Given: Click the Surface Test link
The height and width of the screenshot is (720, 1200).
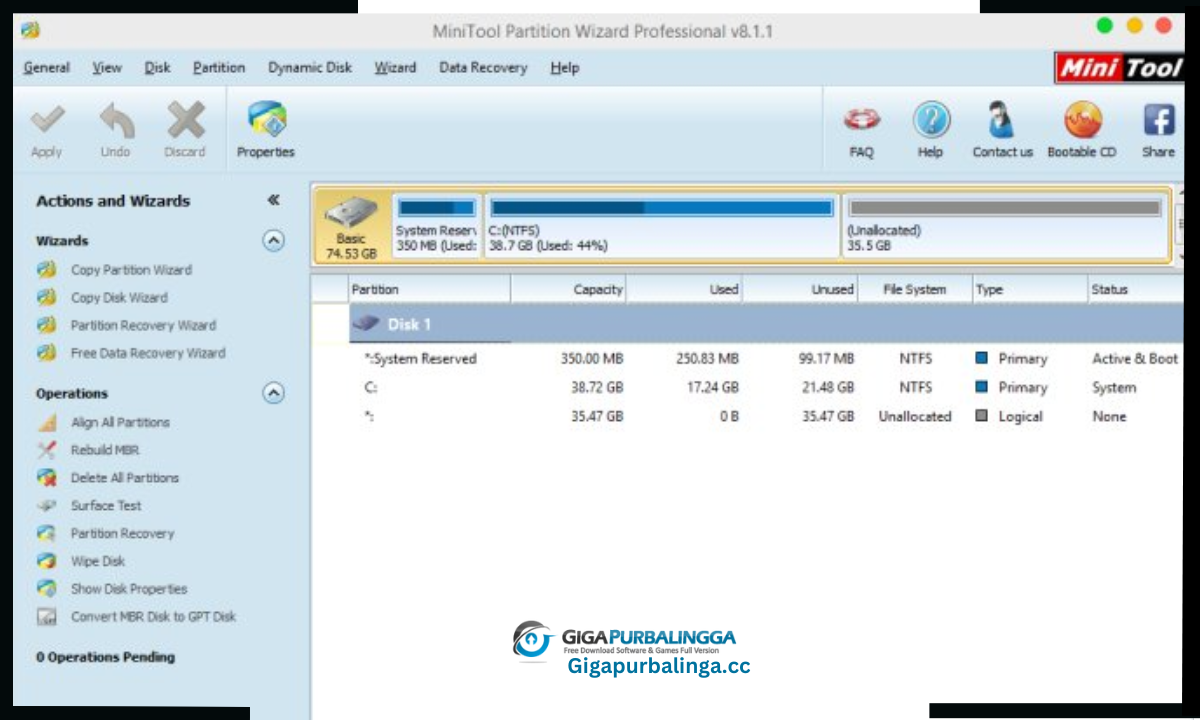Looking at the screenshot, I should tap(106, 506).
